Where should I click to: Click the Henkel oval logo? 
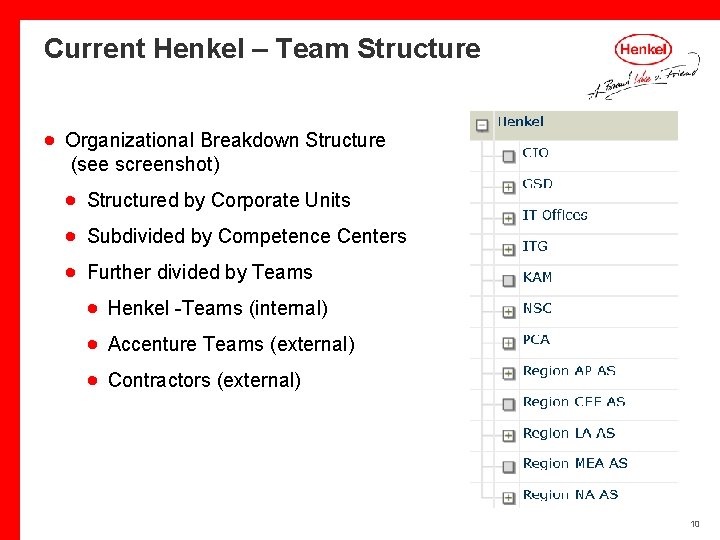click(x=643, y=49)
